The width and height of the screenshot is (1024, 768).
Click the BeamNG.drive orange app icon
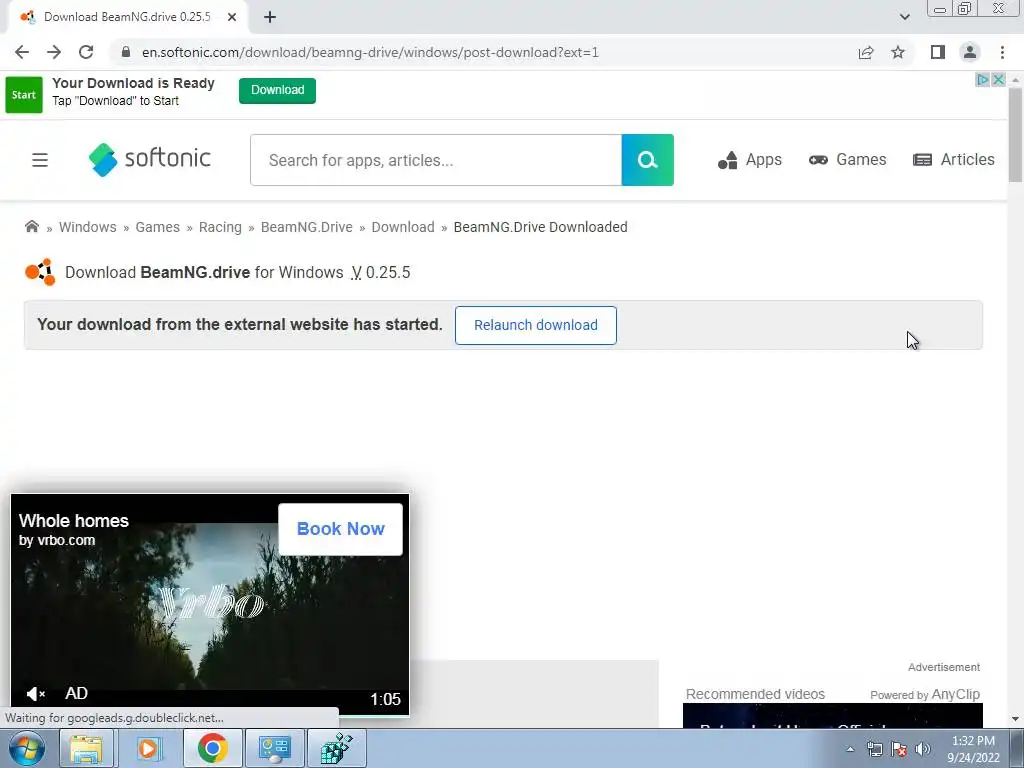click(x=40, y=272)
